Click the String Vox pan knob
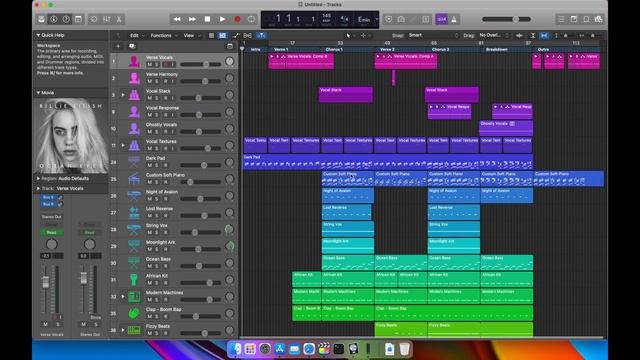This screenshot has height=360, width=640. [x=230, y=229]
